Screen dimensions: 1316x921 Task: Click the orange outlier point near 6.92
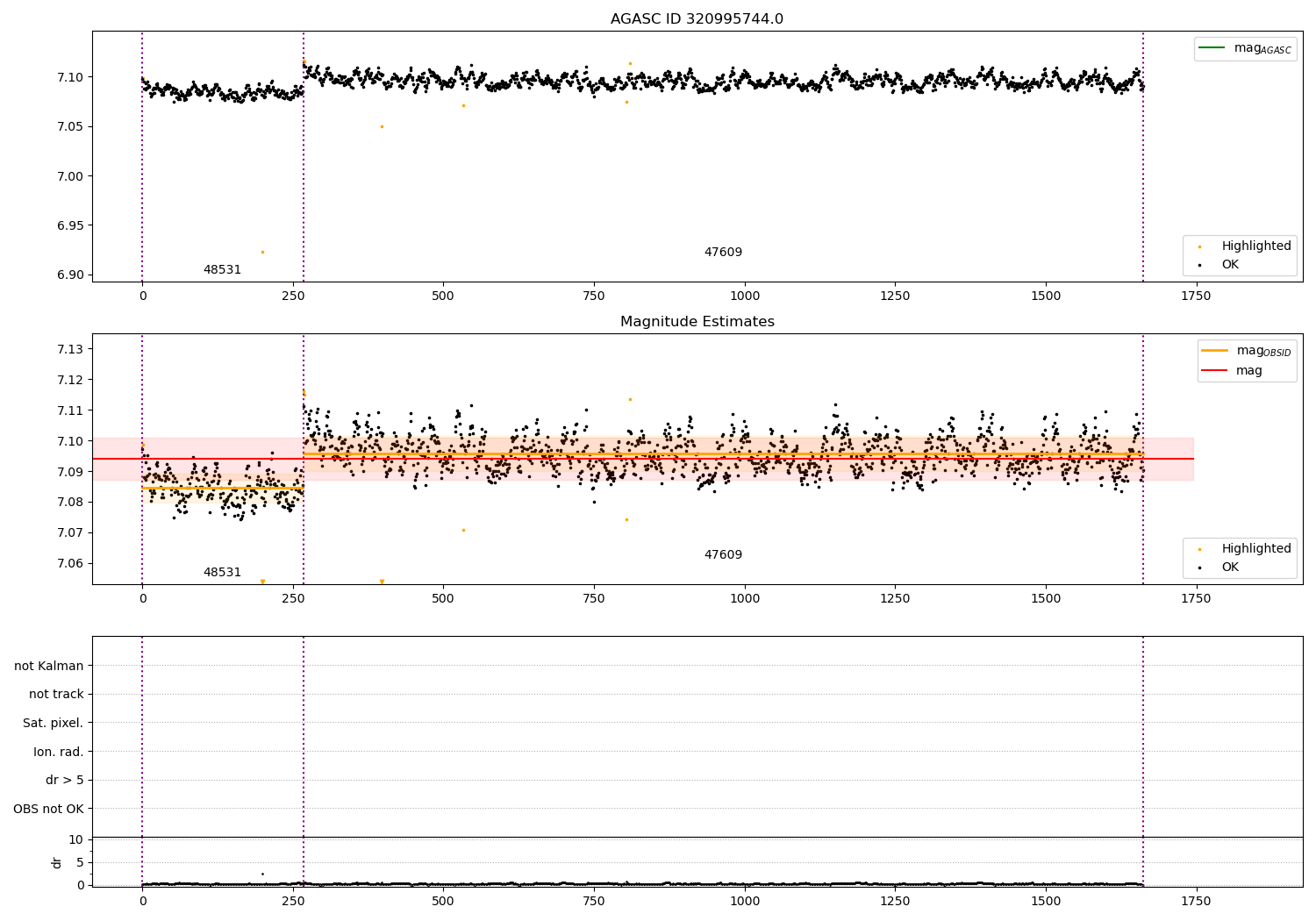pyautogui.click(x=262, y=253)
